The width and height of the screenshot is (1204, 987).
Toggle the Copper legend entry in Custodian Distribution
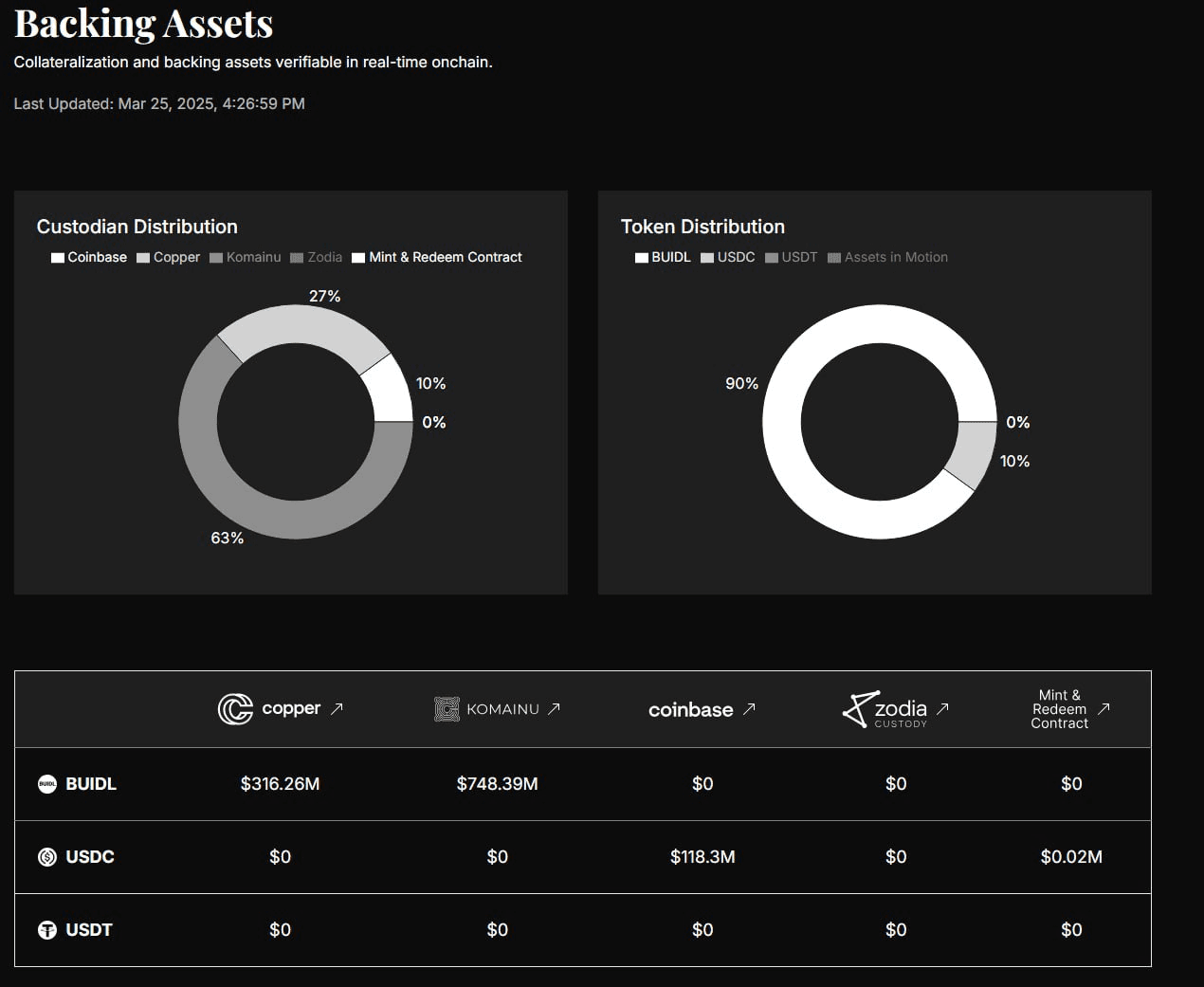click(x=169, y=257)
